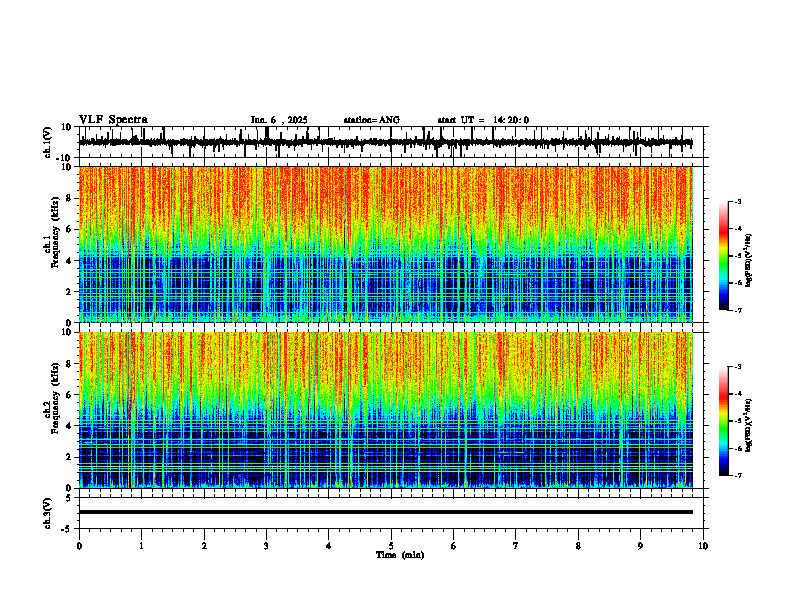
Task: Click the 10 tick of the ch.1(V) axis
Action: click(x=67, y=127)
